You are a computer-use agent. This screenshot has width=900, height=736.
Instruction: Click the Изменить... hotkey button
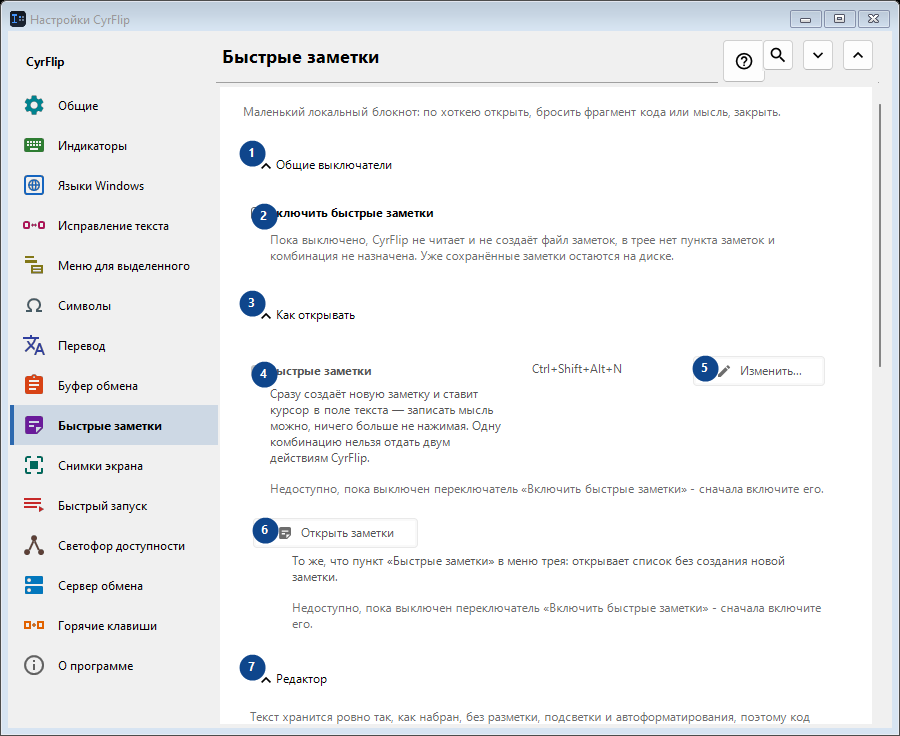759,371
